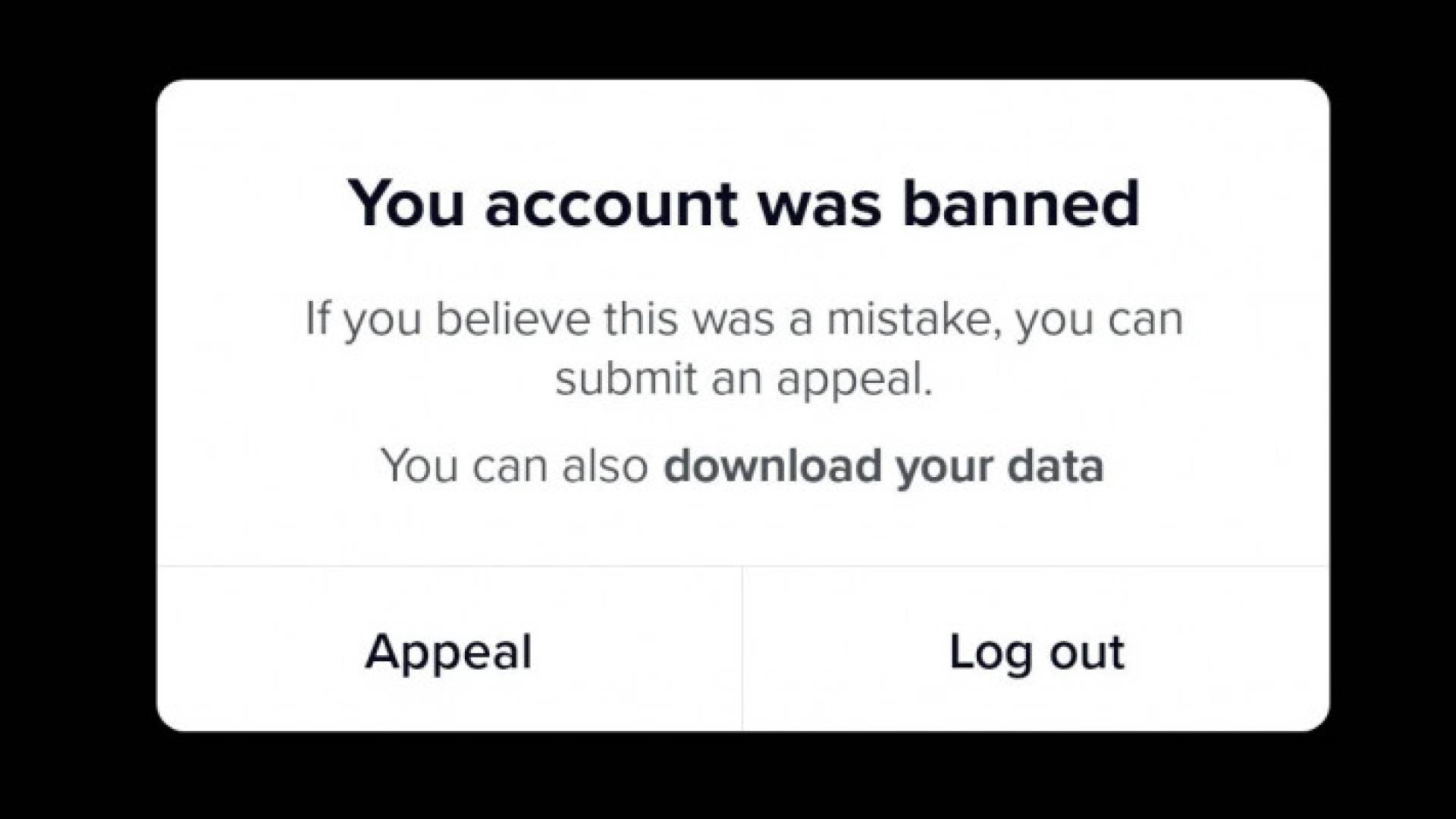Click the bold word "download"
Viewport: 1456px width, 819px height.
point(772,466)
